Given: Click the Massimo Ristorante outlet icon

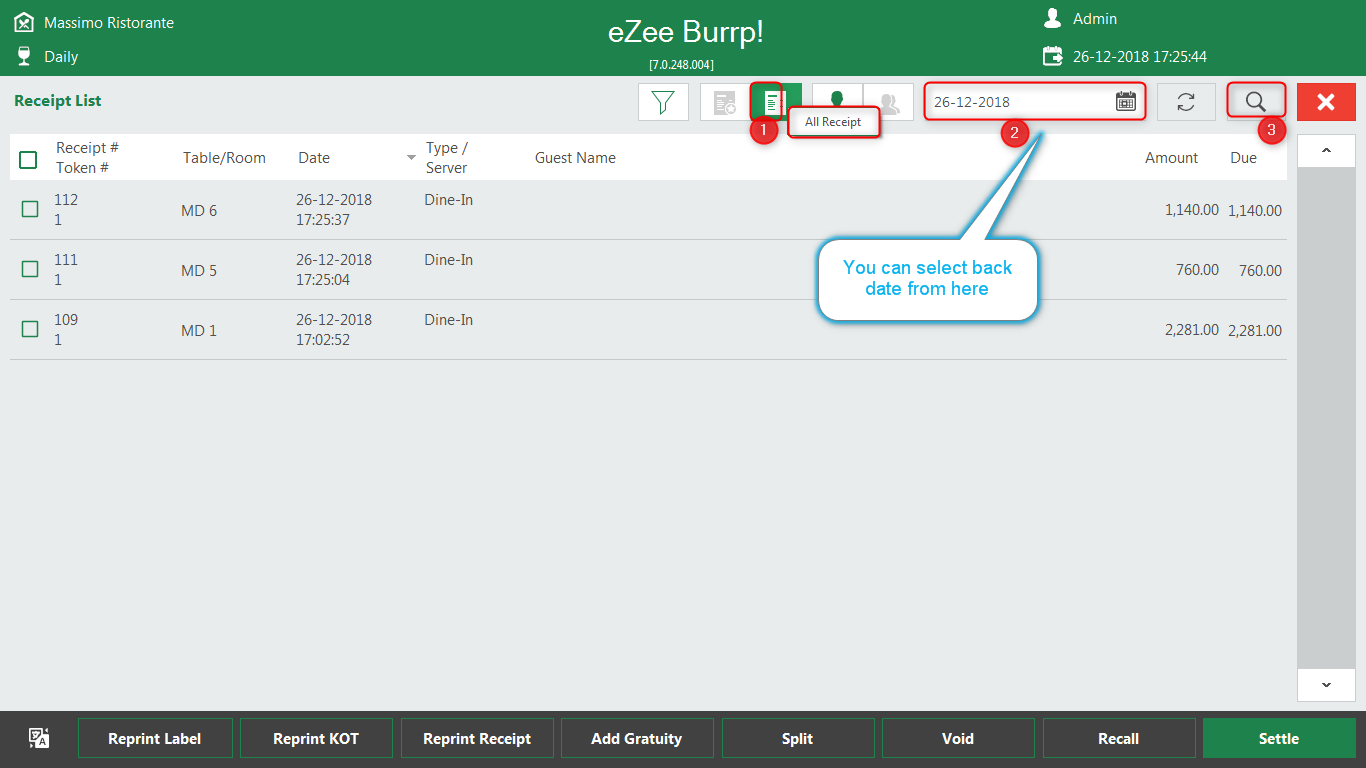Looking at the screenshot, I should [x=24, y=21].
